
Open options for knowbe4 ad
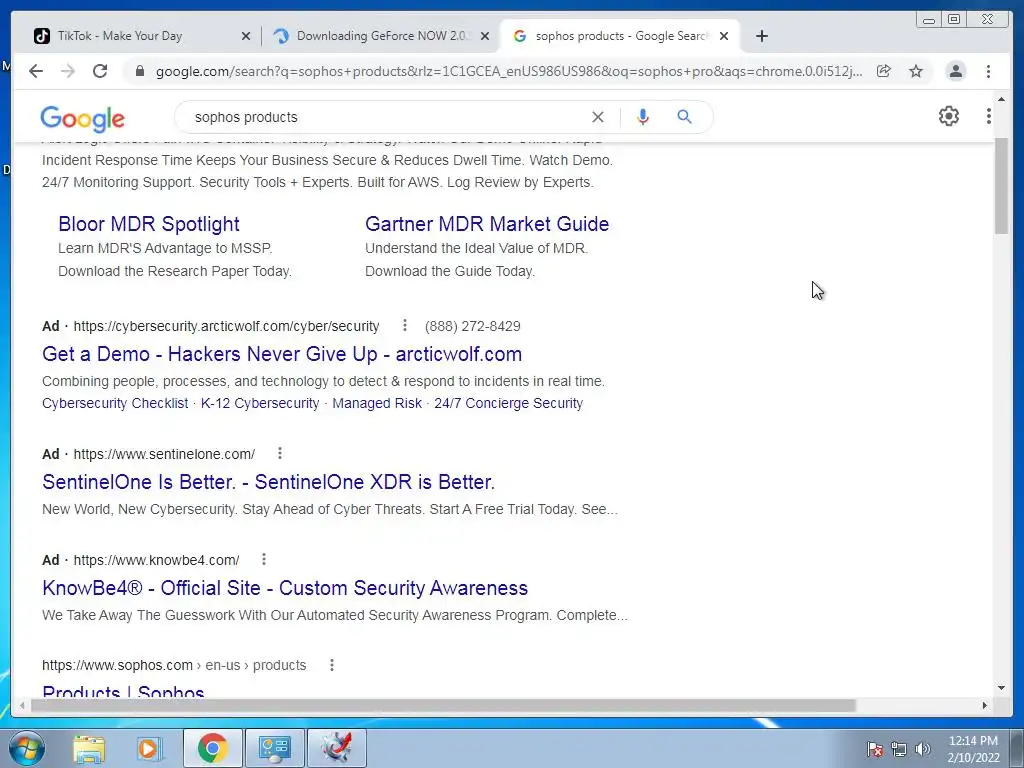tap(264, 559)
